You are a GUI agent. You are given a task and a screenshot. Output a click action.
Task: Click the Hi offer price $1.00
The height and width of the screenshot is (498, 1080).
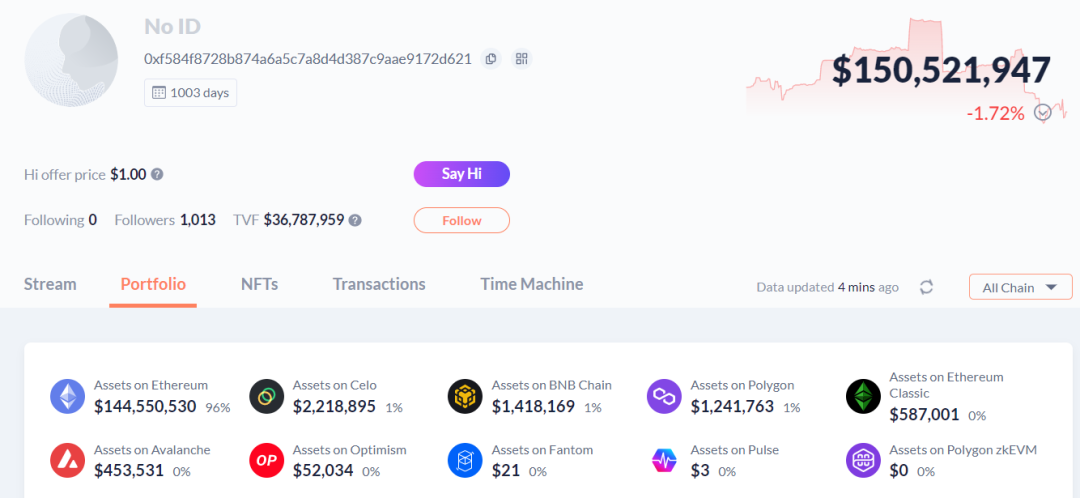[128, 175]
